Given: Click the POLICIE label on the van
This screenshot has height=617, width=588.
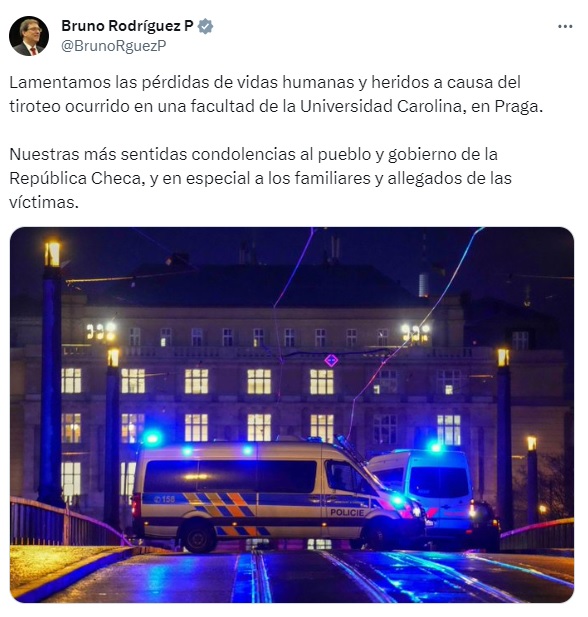Looking at the screenshot, I should click(347, 512).
